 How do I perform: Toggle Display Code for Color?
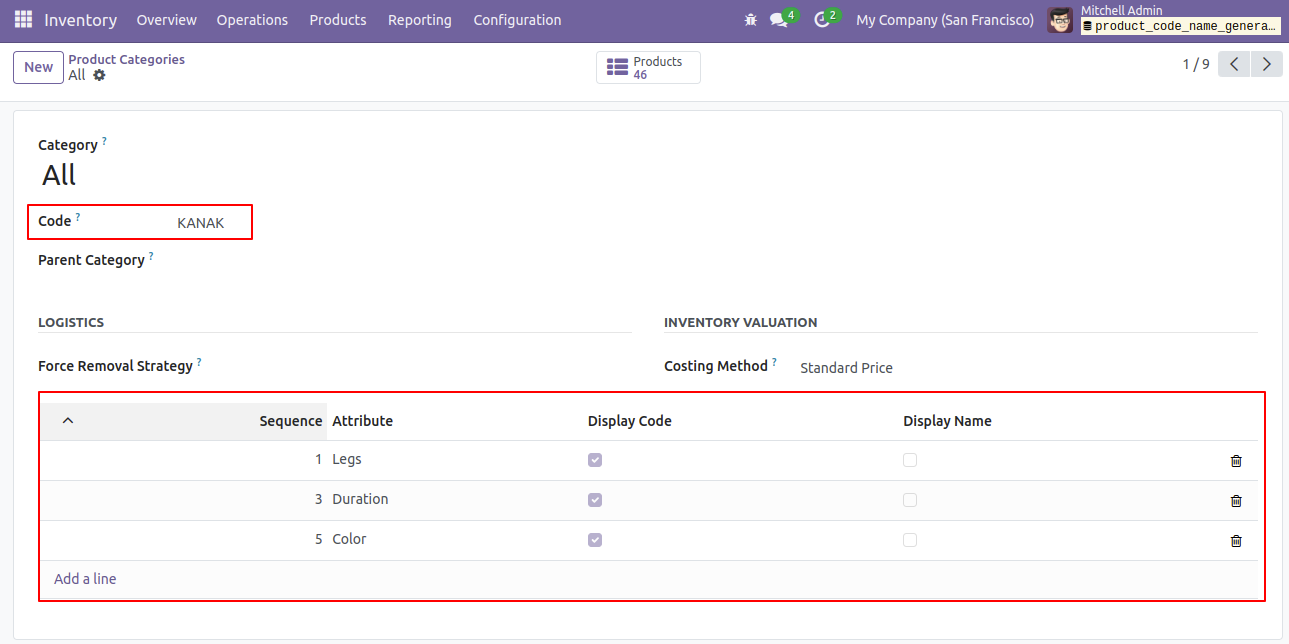(595, 540)
